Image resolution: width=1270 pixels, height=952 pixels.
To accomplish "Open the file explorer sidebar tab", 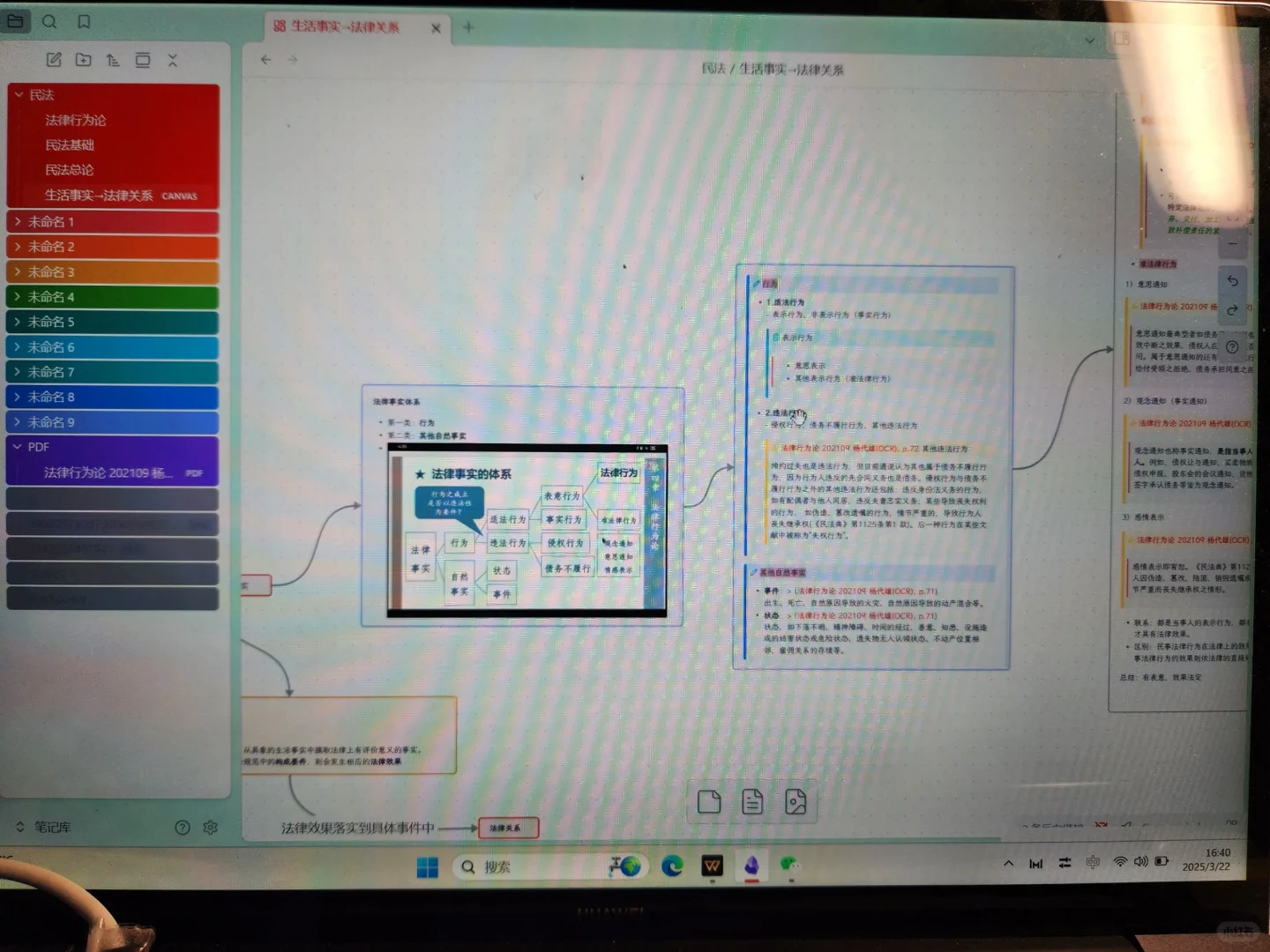I will (x=15, y=21).
